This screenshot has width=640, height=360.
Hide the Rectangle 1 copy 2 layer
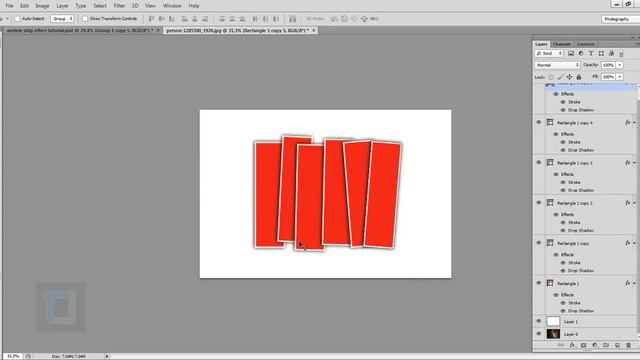tap(538, 203)
